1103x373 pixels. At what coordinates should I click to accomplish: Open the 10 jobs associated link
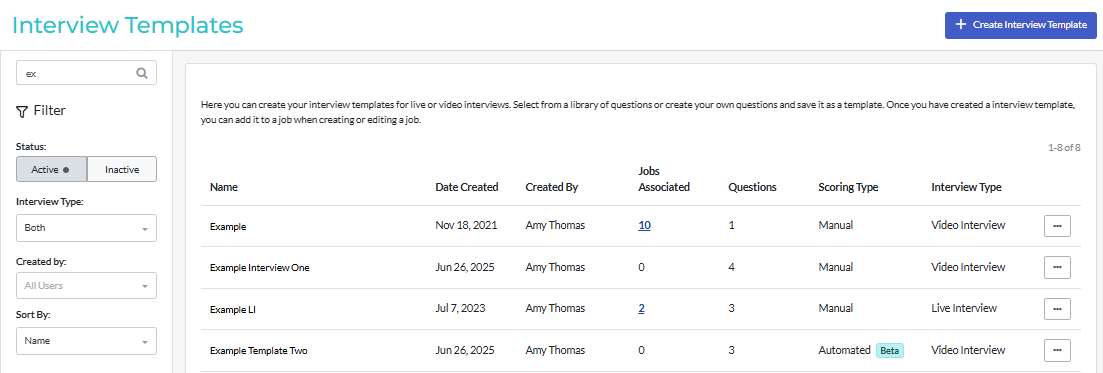tap(644, 226)
